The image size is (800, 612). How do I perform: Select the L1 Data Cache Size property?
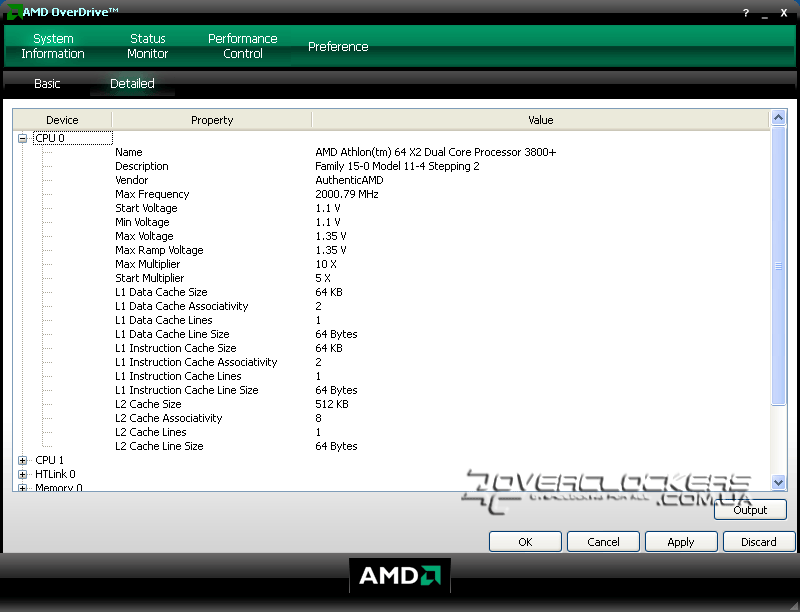[x=161, y=292]
